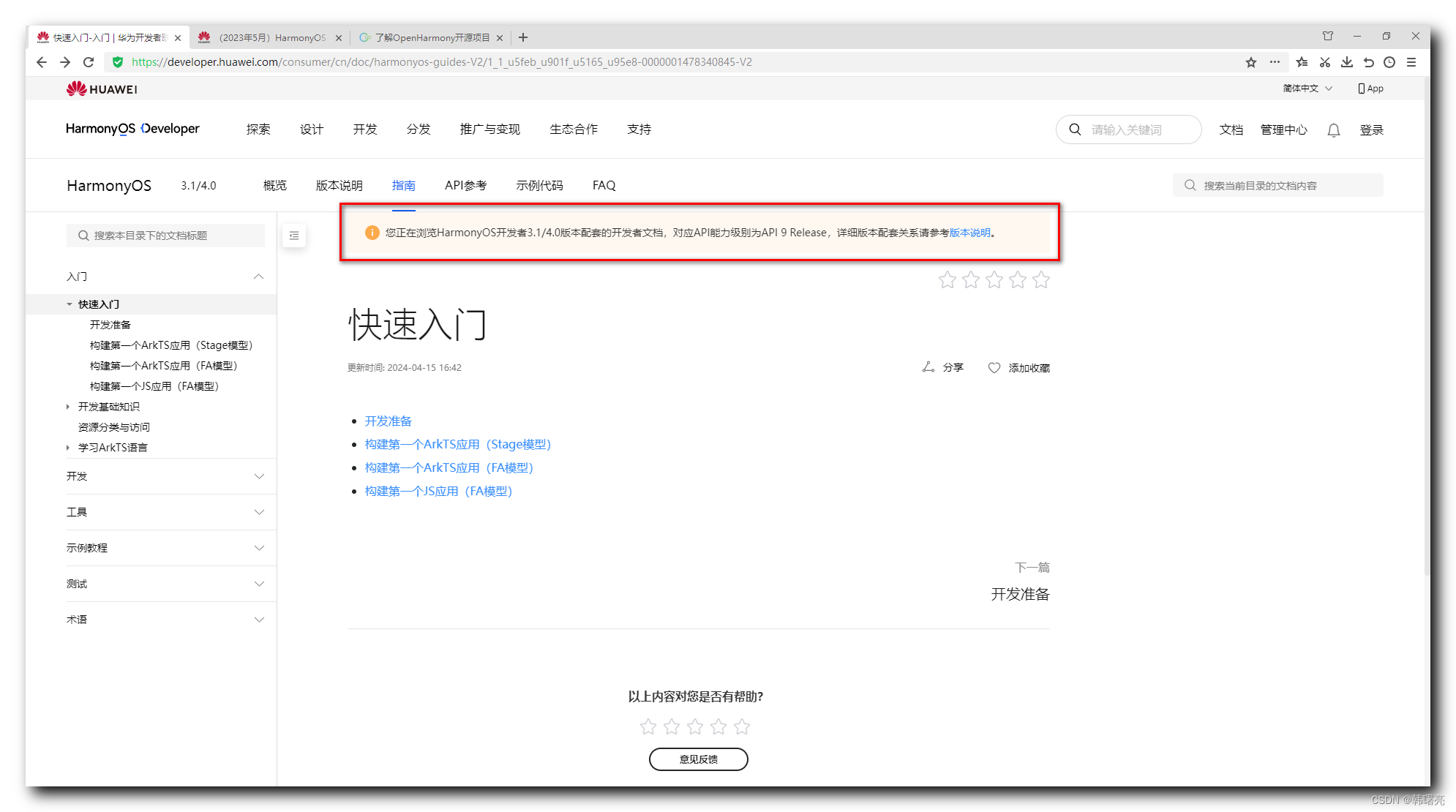Open the 设计 navigation menu
The width and height of the screenshot is (1456, 812).
(x=312, y=129)
